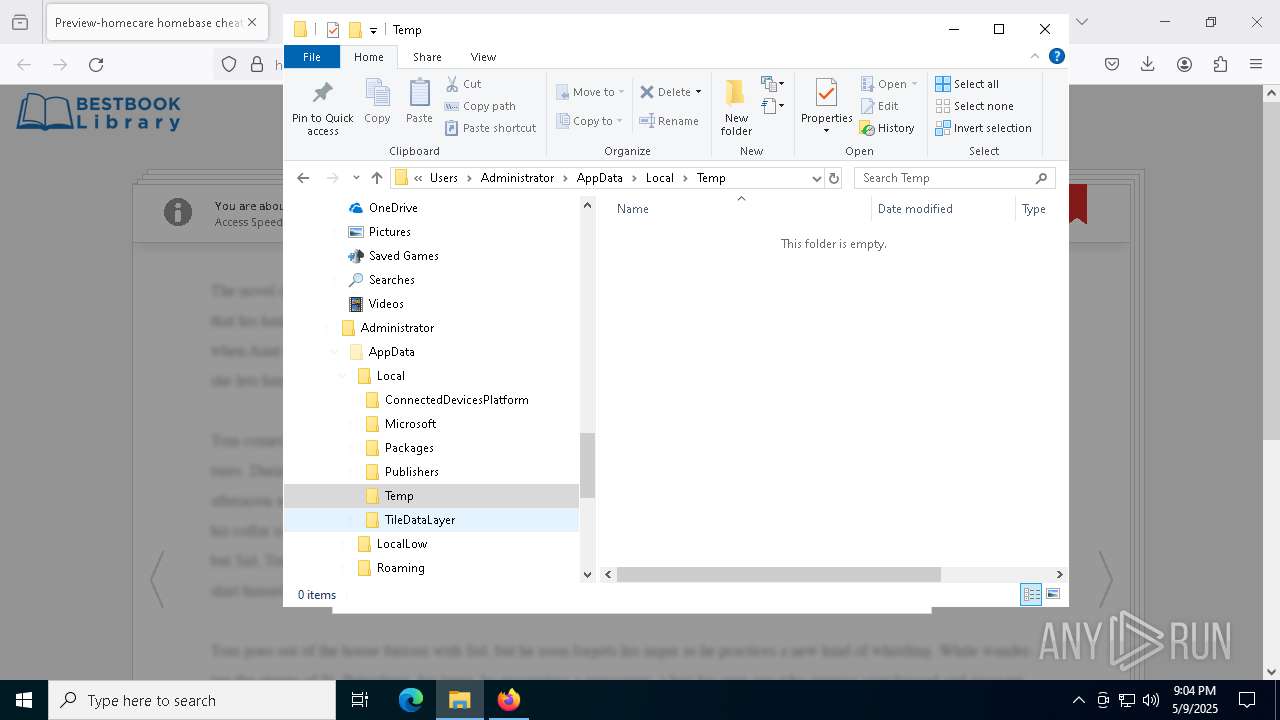Click the navigation pane vertical scrollbar

587,465
